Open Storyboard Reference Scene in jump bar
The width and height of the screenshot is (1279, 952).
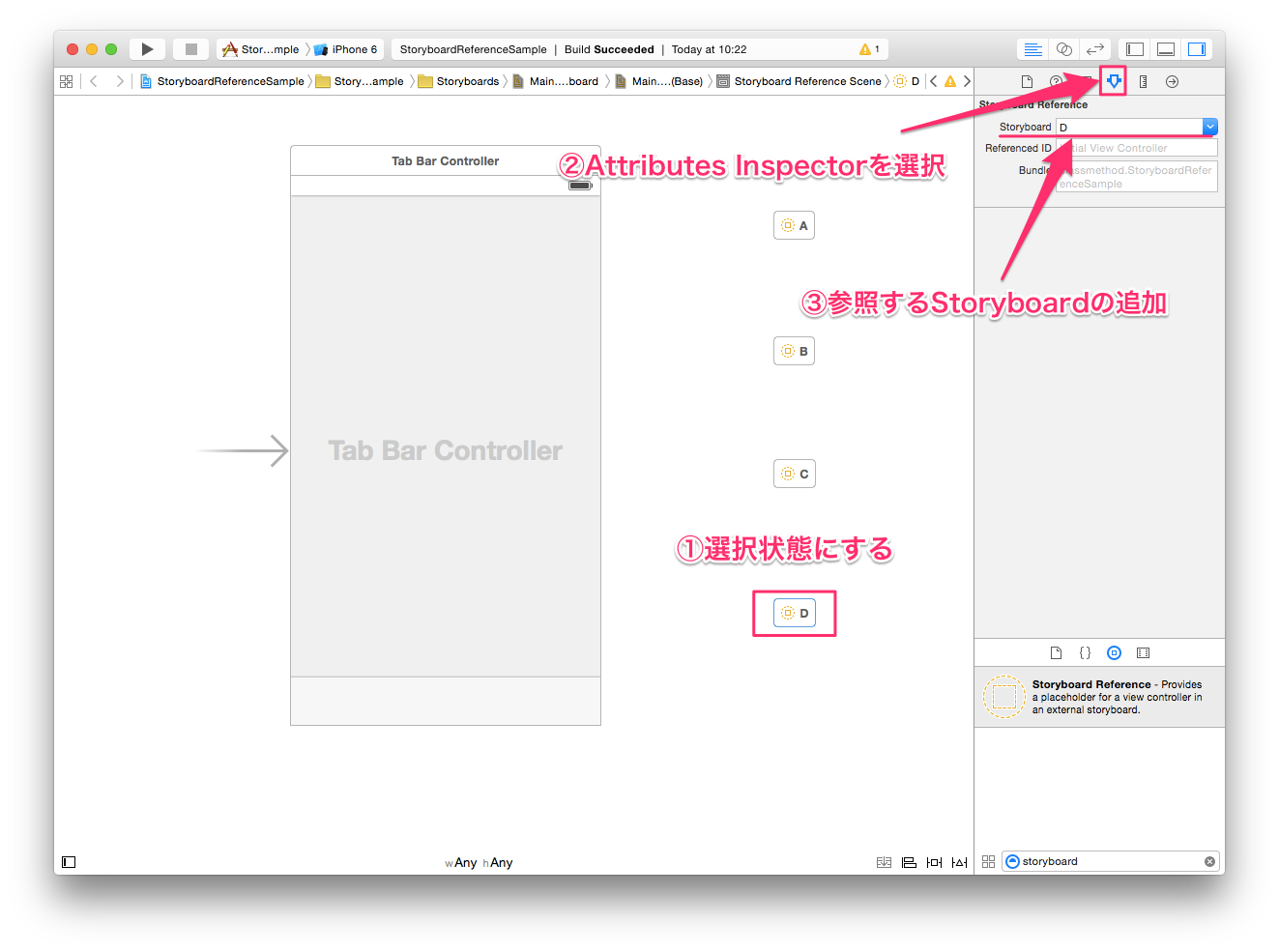click(799, 81)
